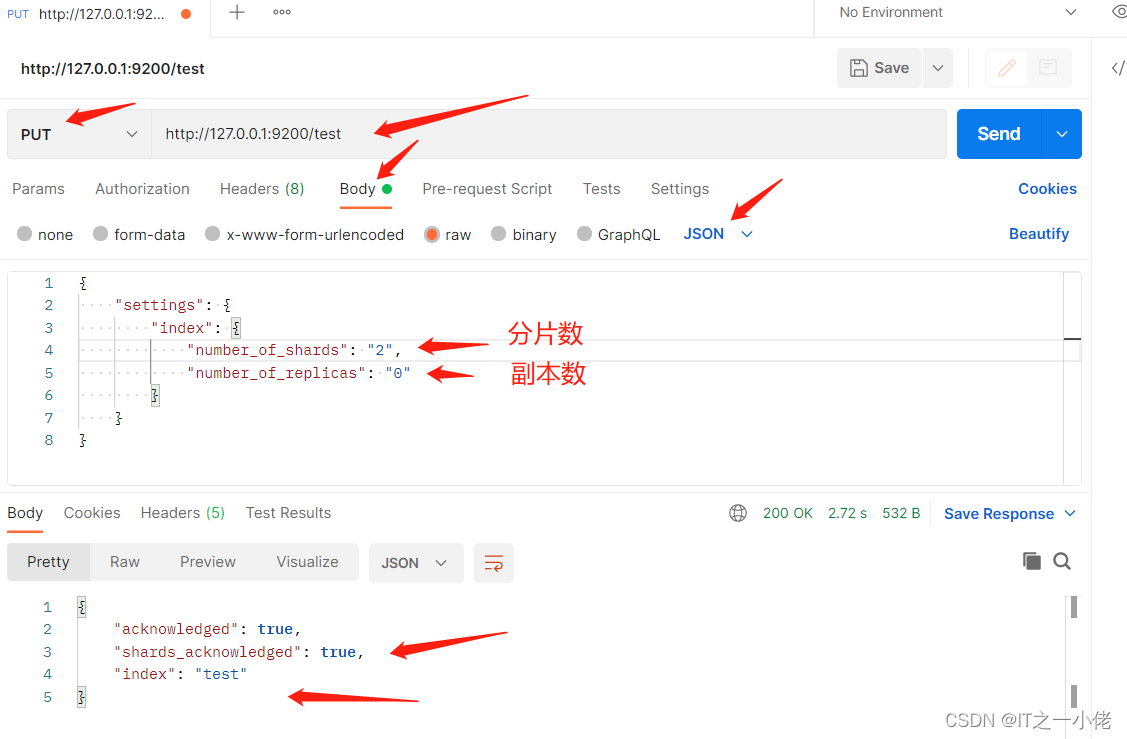Open the tab options ellipsis menu
The width and height of the screenshot is (1127, 739).
[282, 12]
